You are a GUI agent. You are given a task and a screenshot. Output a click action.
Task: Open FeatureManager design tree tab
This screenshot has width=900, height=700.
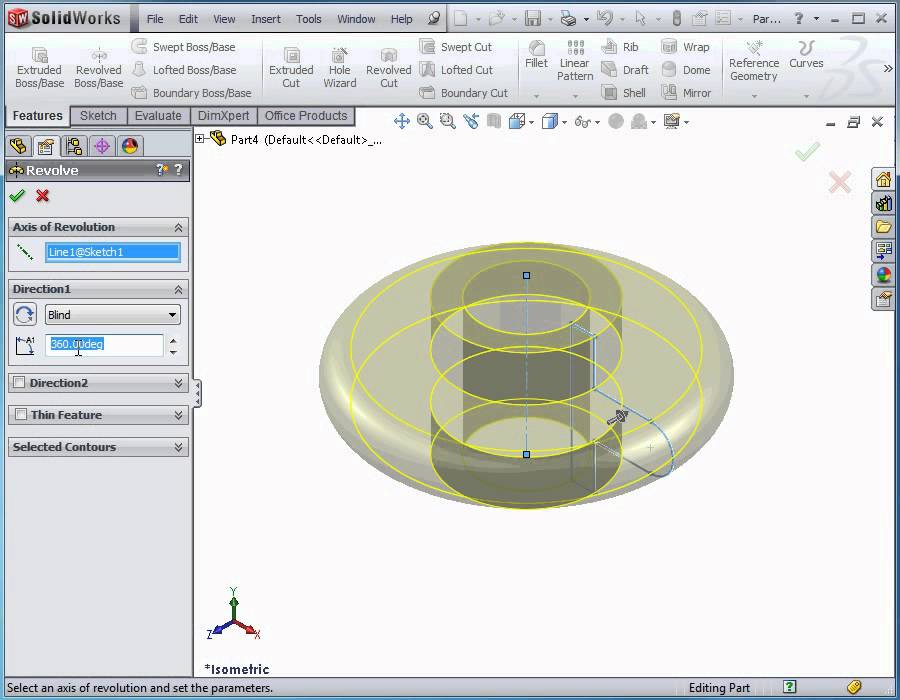click(18, 146)
